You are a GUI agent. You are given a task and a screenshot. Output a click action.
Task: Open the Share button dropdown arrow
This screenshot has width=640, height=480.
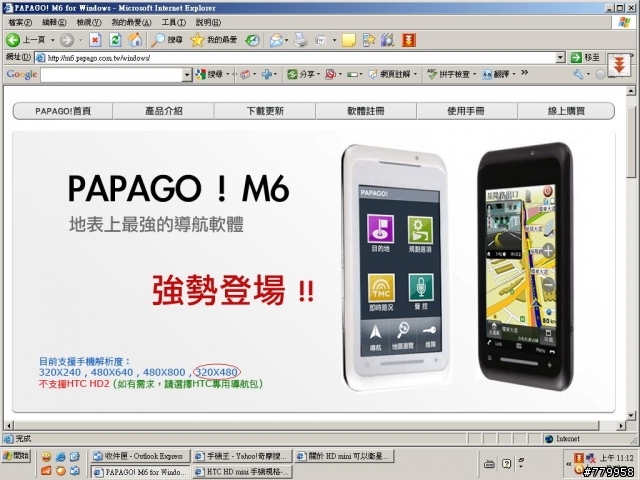coord(318,74)
